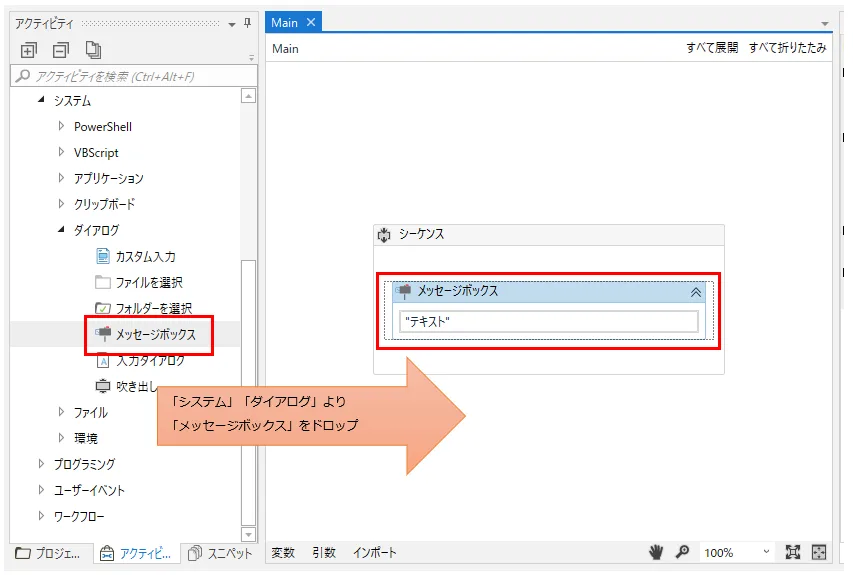Viewport: 853px width, 575px height.
Task: Click the Zoom magnifier icon
Action: coord(682,553)
